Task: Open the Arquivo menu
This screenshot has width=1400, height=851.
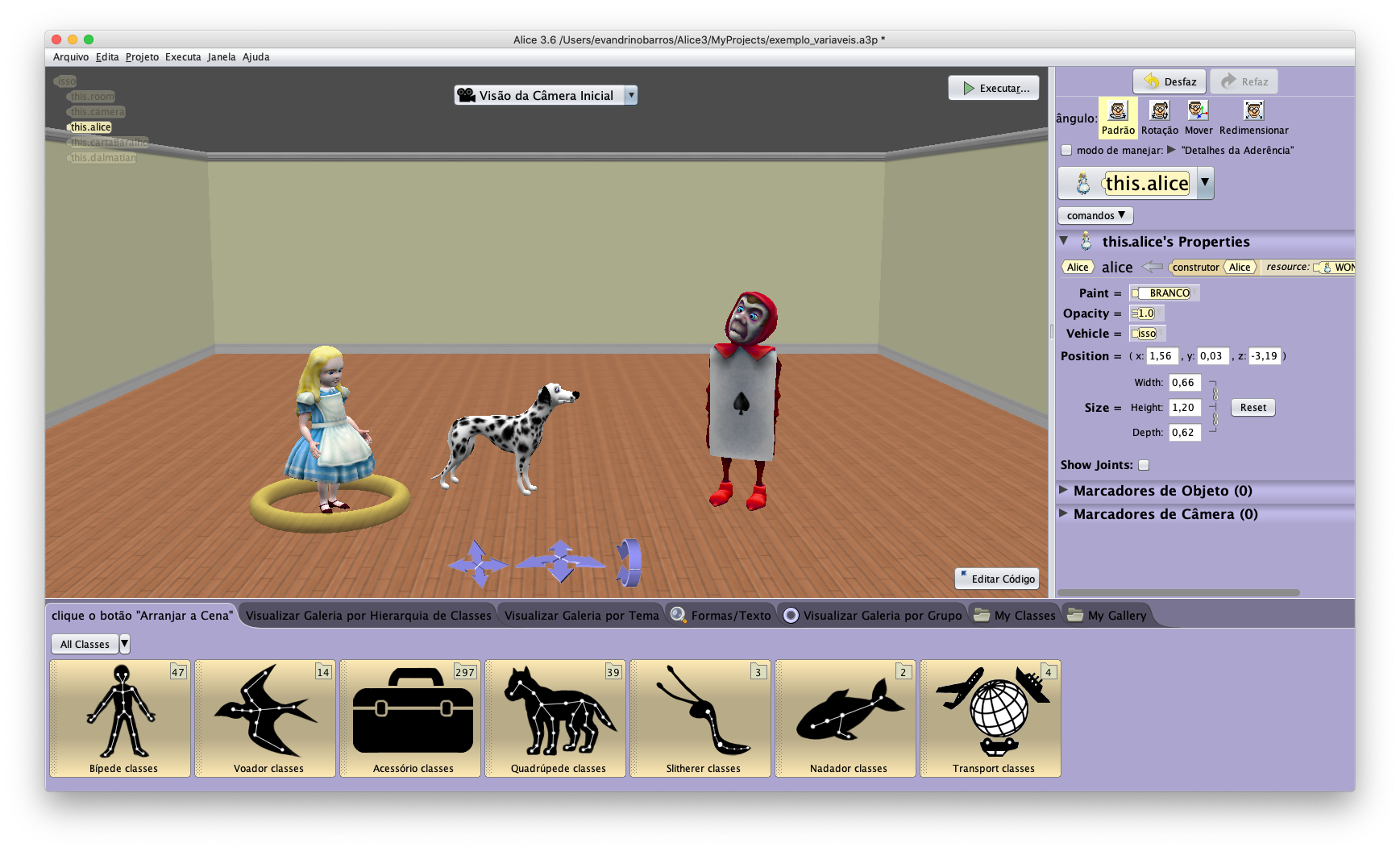Action: (x=71, y=57)
